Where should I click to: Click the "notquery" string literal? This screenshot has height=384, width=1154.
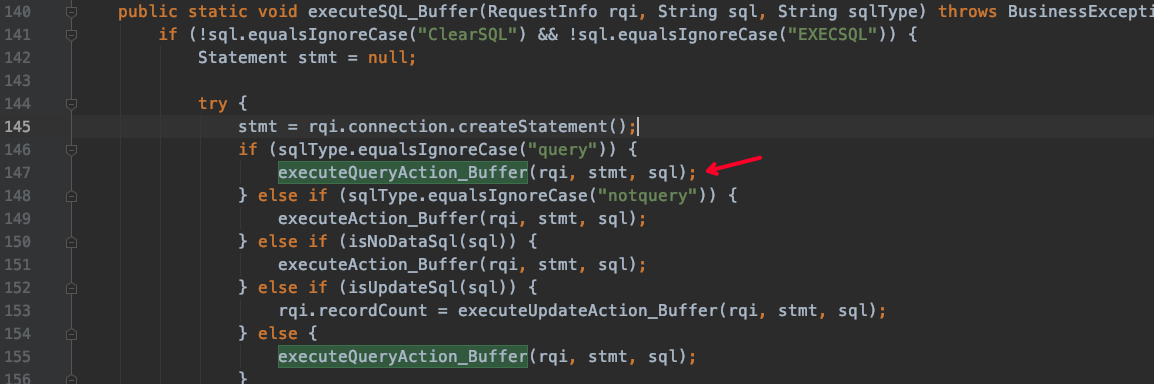tap(648, 196)
